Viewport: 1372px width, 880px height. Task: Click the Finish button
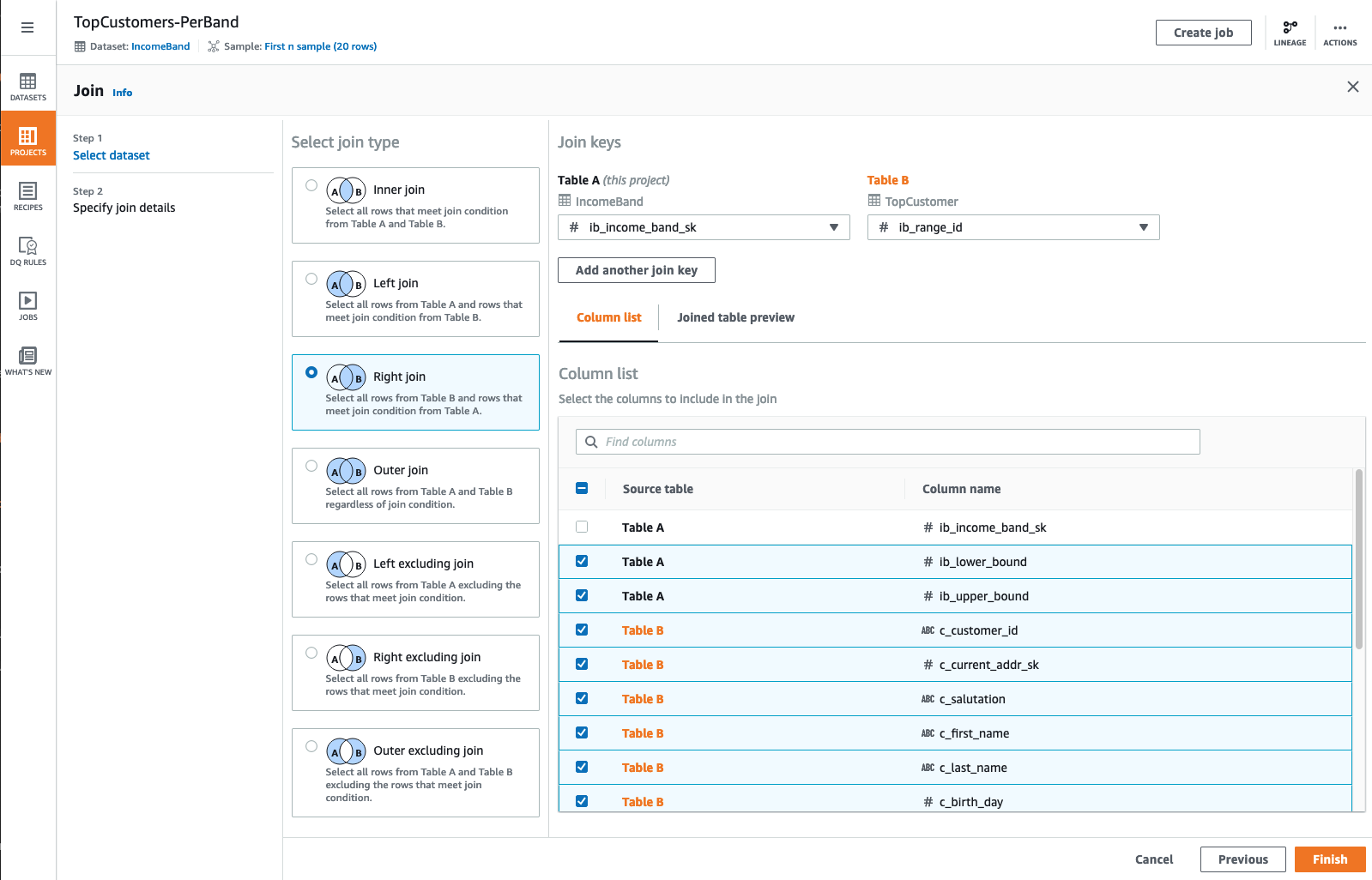pos(1330,859)
